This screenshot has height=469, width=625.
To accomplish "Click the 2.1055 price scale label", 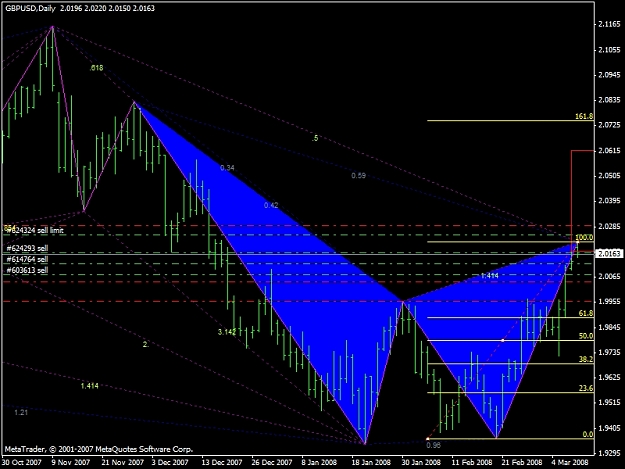I will click(609, 50).
